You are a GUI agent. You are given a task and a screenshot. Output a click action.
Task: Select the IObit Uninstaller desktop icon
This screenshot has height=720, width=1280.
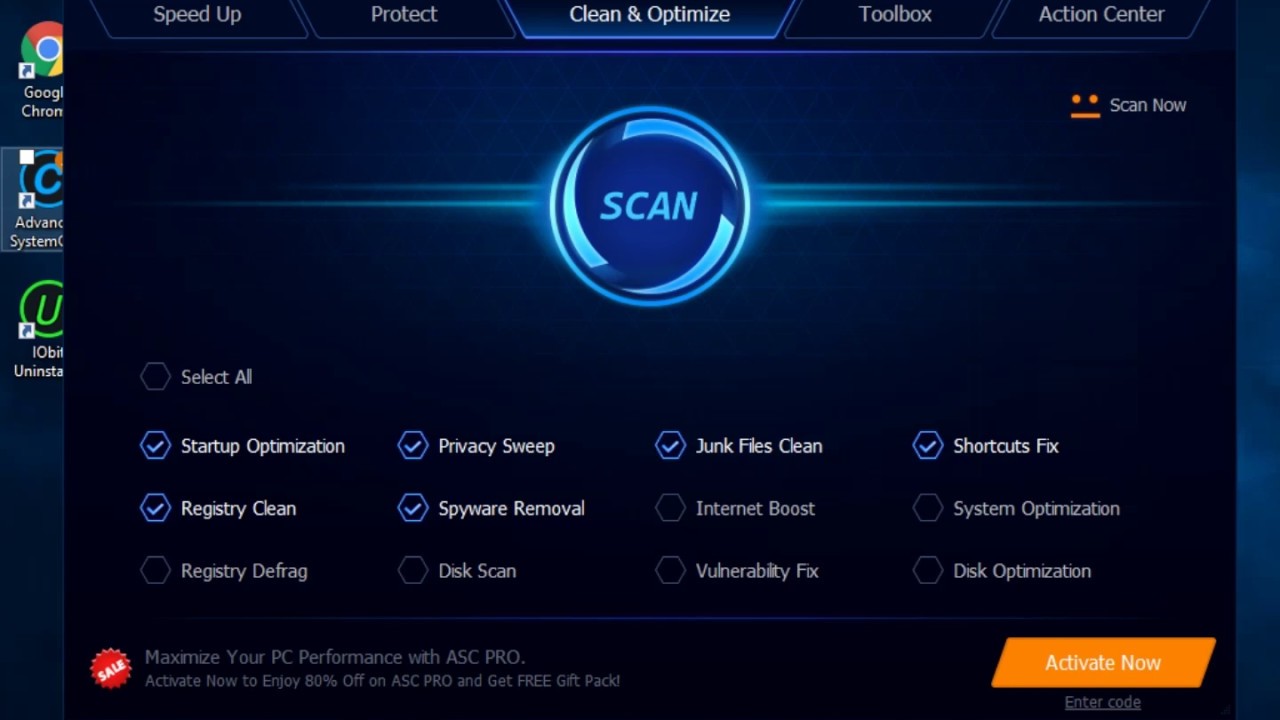tap(39, 329)
